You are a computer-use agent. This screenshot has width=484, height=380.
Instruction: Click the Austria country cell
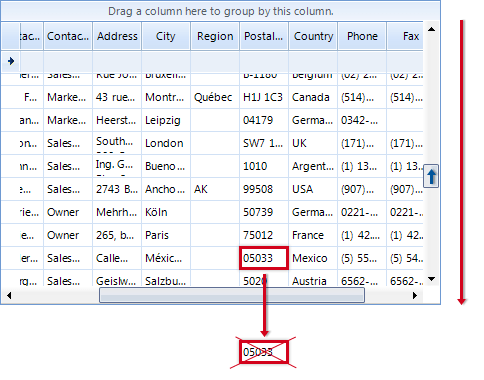[313, 279]
